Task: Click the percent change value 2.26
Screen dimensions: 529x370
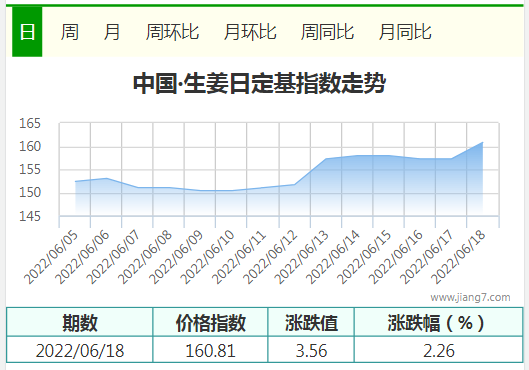Action: (439, 350)
